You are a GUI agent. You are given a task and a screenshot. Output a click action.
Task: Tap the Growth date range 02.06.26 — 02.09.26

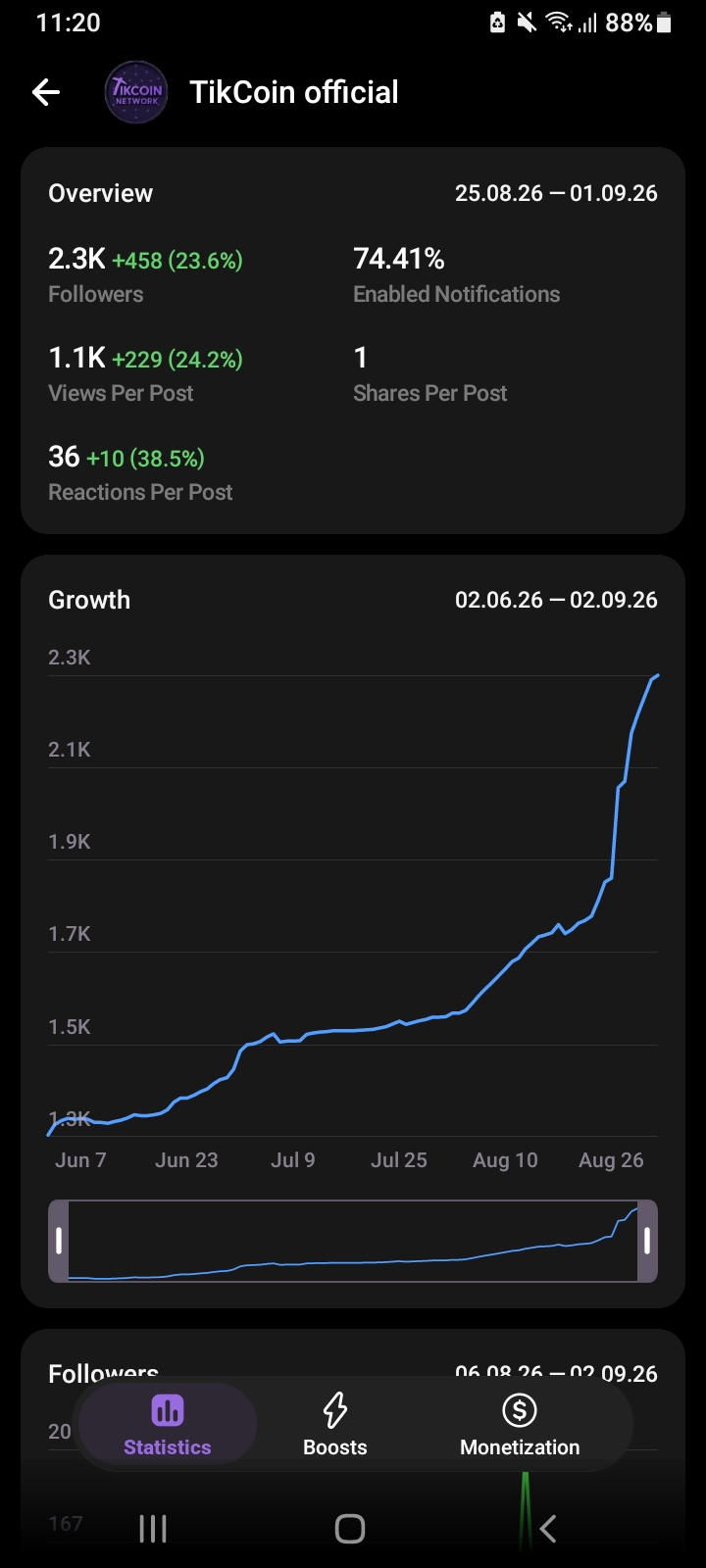[x=556, y=600]
